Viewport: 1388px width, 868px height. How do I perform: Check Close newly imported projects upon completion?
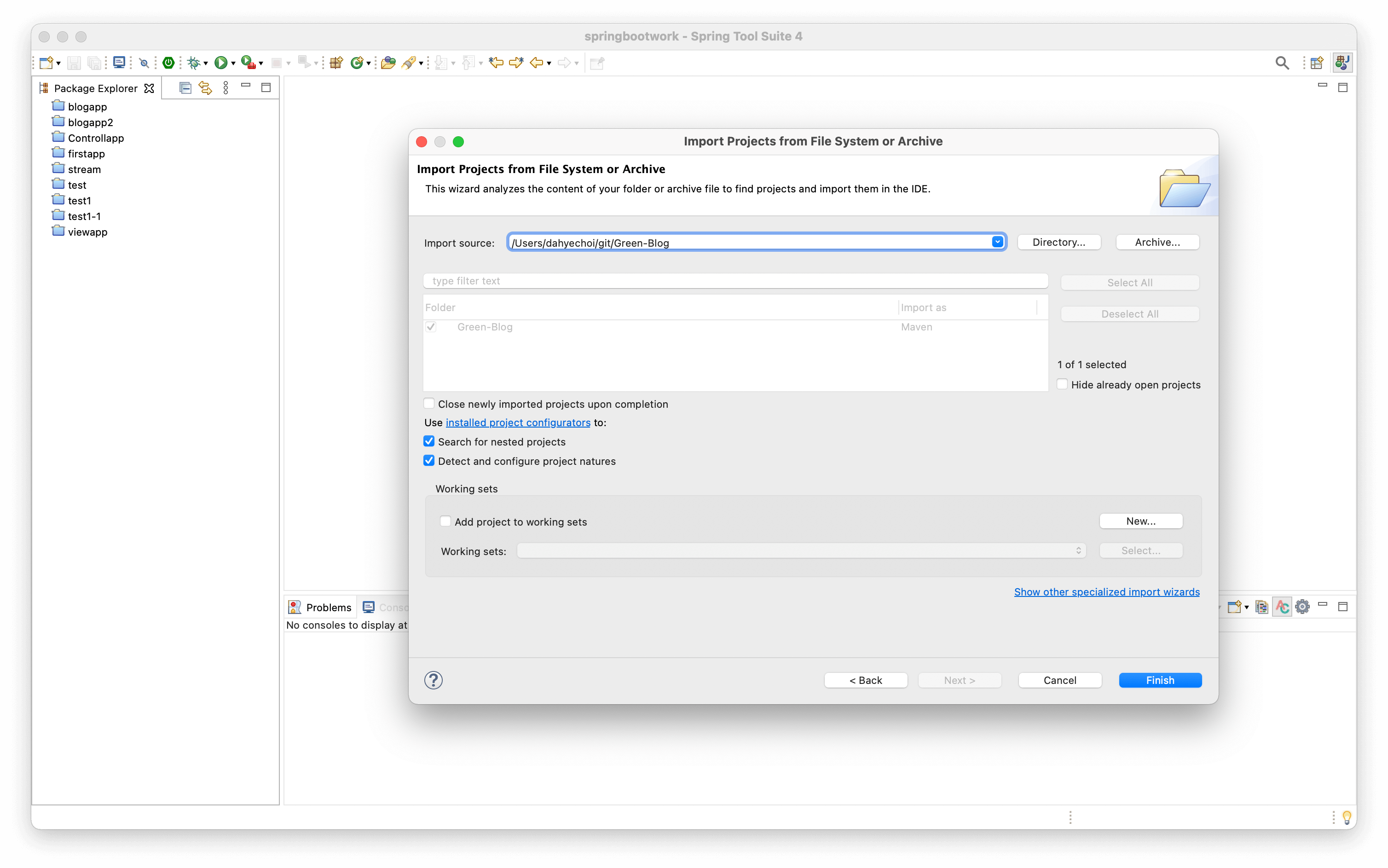point(429,404)
